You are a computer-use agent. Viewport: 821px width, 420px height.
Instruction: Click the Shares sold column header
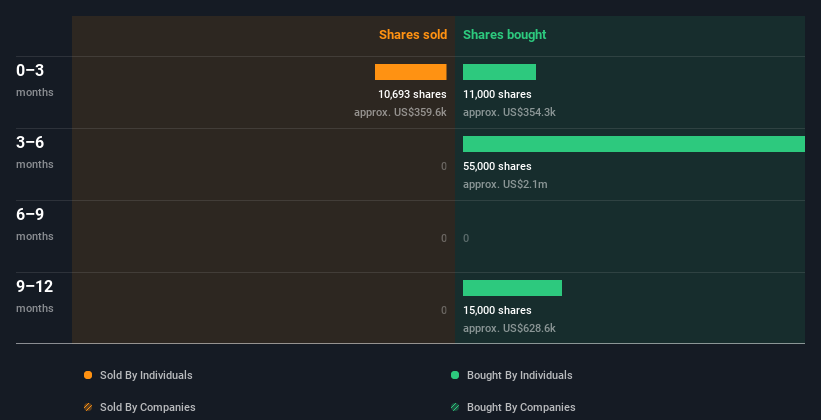[x=413, y=35]
